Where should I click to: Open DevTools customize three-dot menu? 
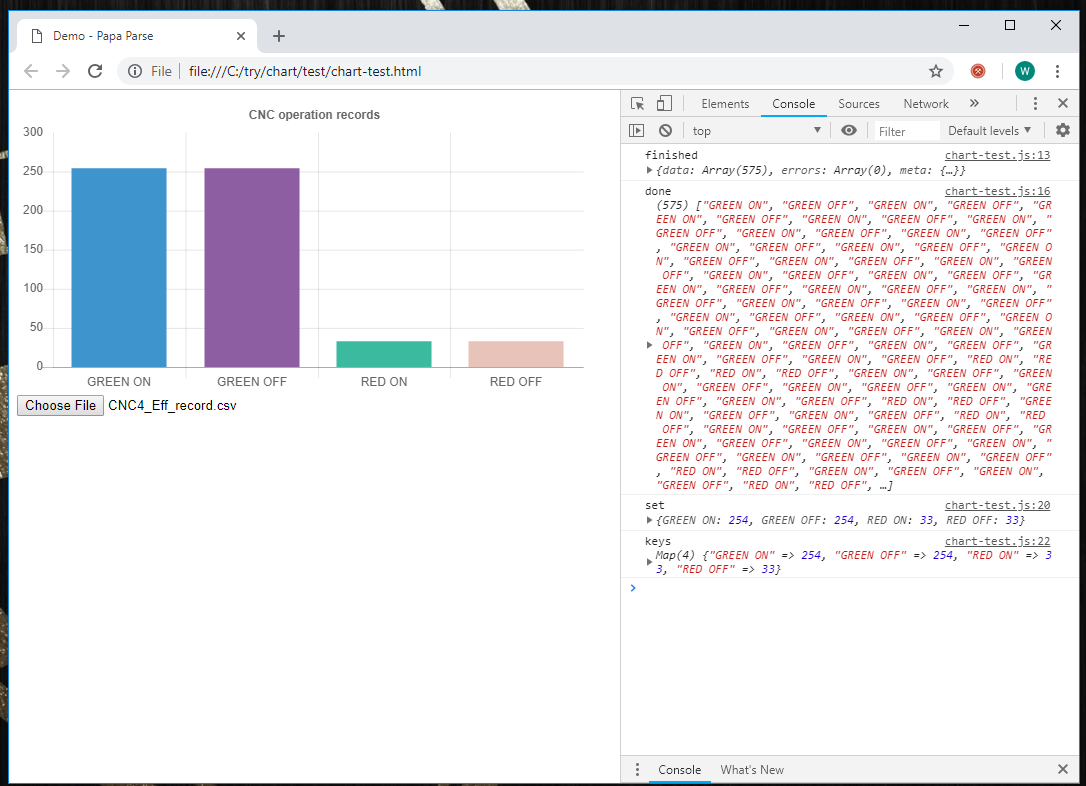coord(1035,103)
